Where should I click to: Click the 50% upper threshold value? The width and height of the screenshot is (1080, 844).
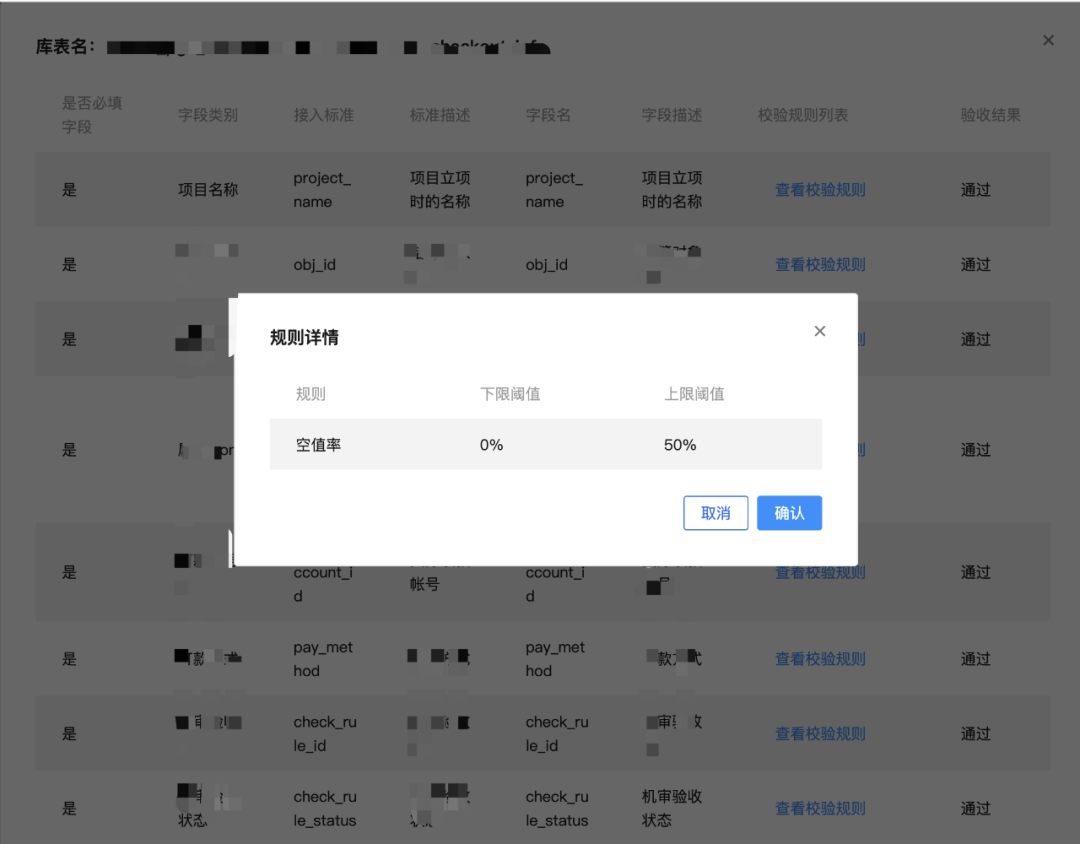[x=680, y=445]
